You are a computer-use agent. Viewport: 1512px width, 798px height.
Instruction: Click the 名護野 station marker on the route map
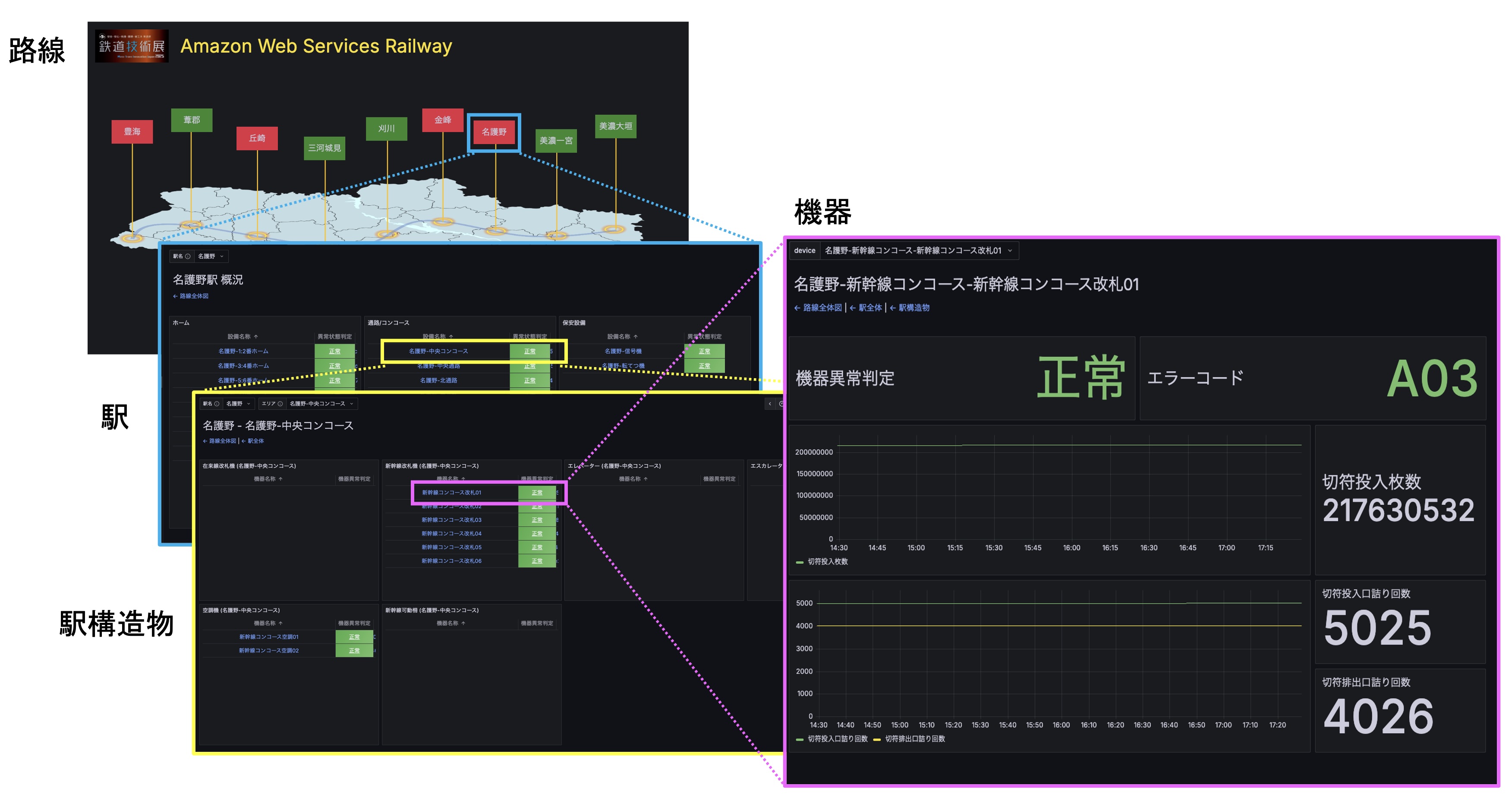[x=494, y=132]
